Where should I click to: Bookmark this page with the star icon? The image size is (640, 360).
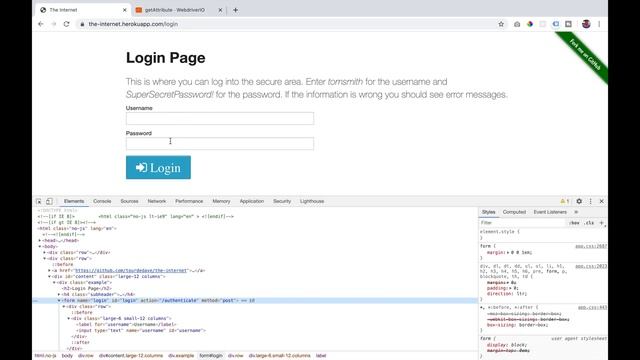tap(501, 24)
